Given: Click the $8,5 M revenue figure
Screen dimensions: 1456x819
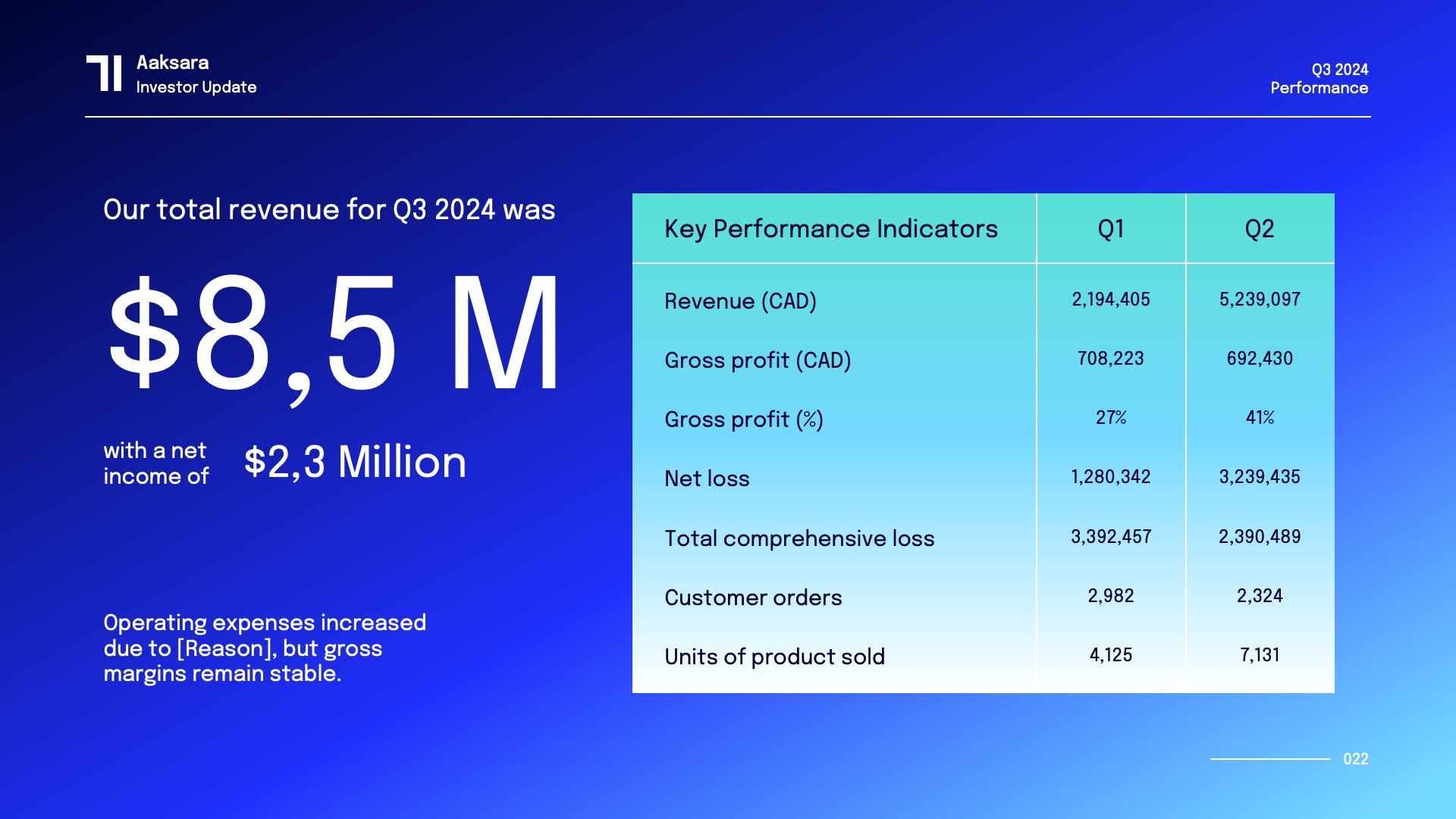Looking at the screenshot, I should click(334, 334).
